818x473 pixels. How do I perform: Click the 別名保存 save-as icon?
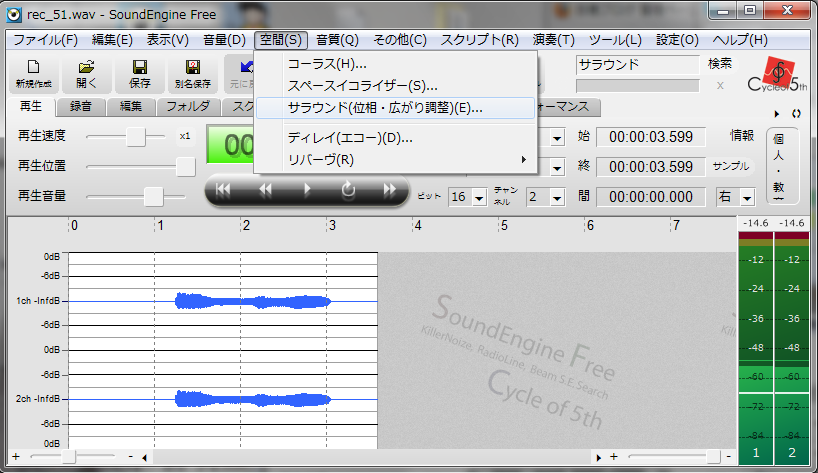193,74
